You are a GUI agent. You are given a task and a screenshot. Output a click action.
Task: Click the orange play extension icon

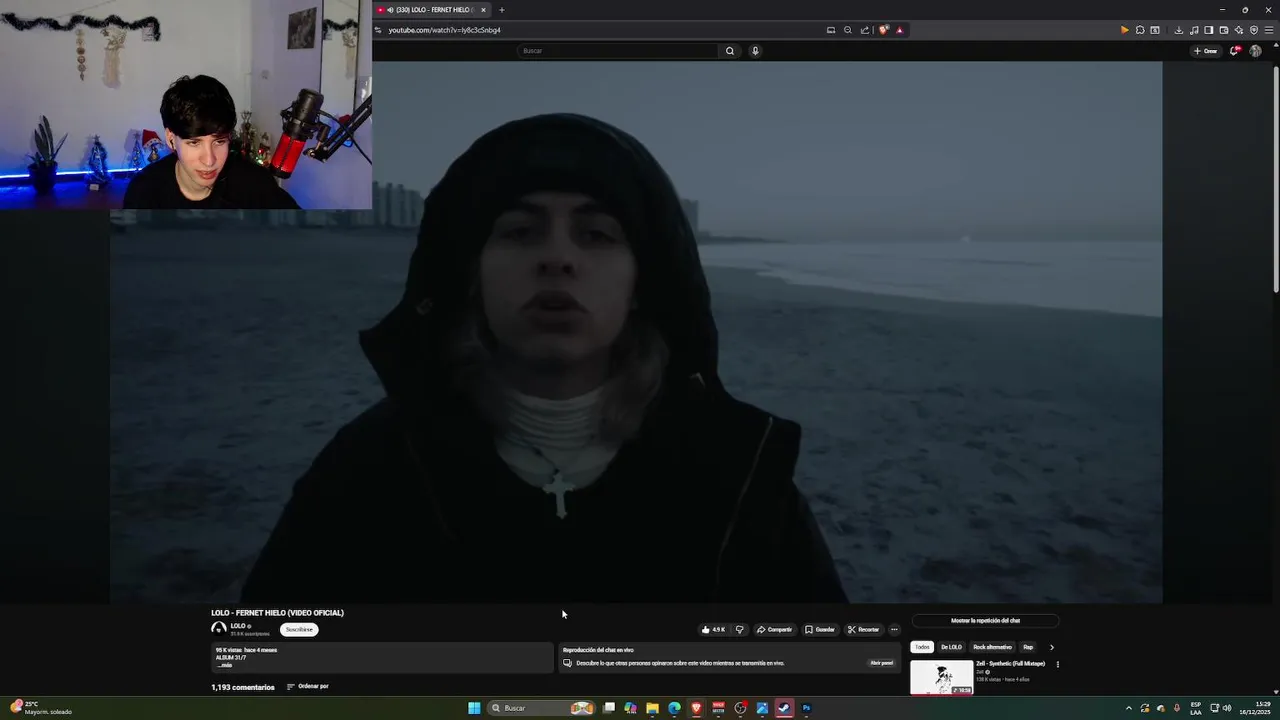pyautogui.click(x=1124, y=30)
